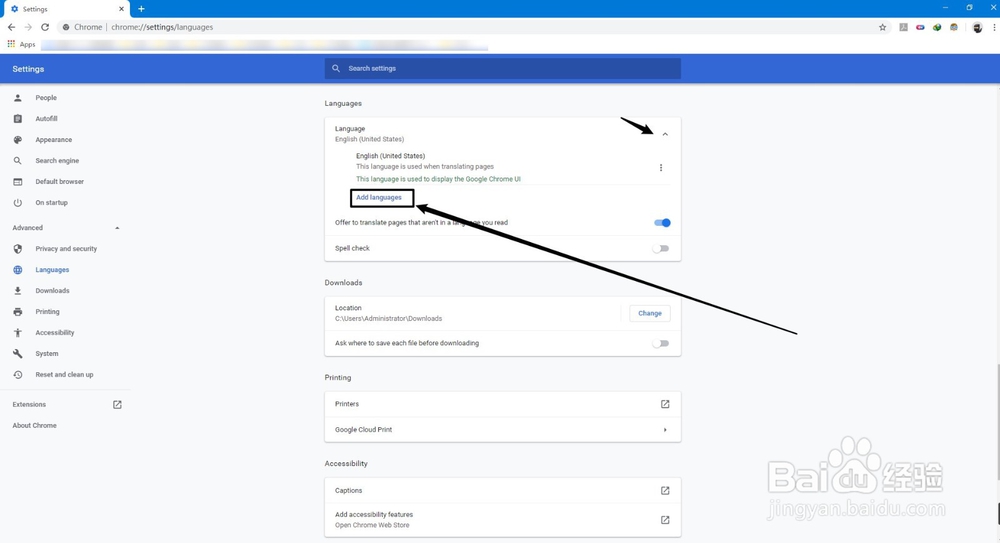Screen dimensions: 1000x543
Task: Click the Default browser window icon
Action: click(x=18, y=182)
